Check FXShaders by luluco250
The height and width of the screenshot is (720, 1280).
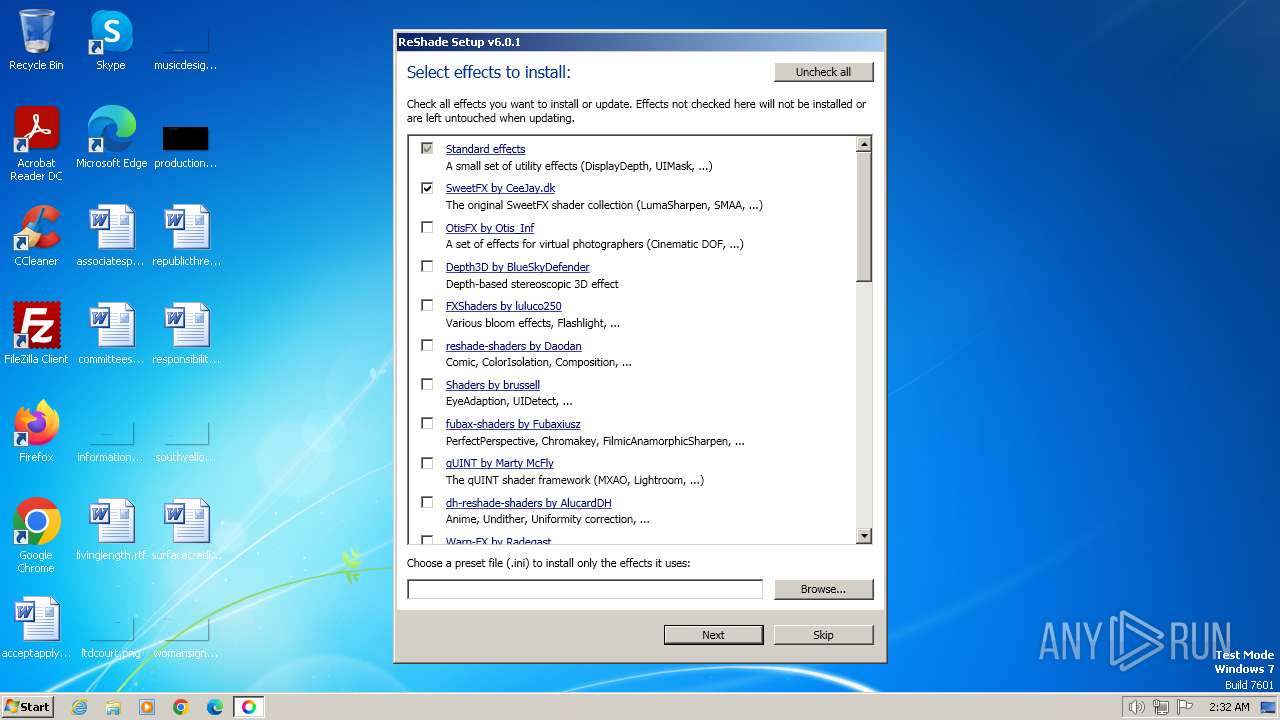point(427,305)
